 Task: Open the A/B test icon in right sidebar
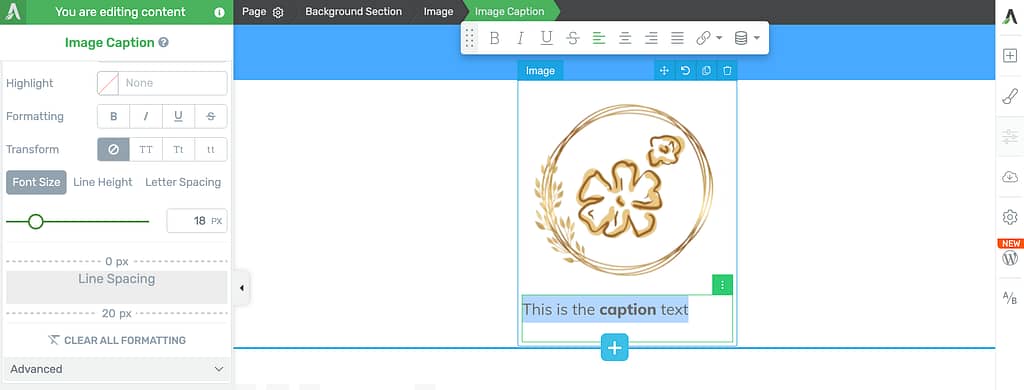pos(1010,299)
